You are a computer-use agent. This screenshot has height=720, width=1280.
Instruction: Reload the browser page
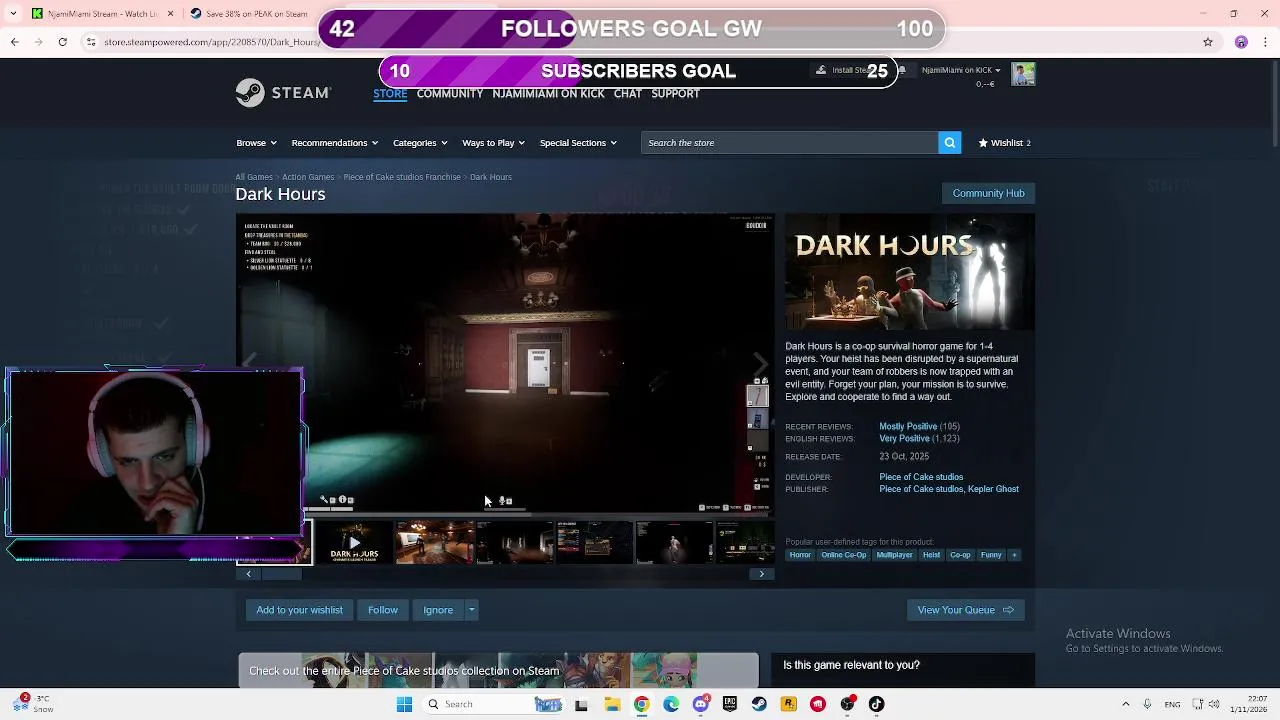[x=62, y=42]
